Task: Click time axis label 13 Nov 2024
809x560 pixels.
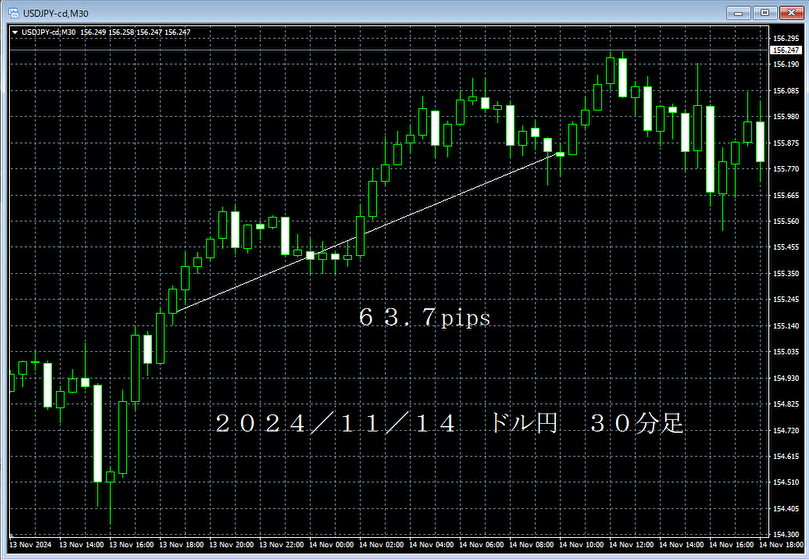Action: pyautogui.click(x=30, y=545)
